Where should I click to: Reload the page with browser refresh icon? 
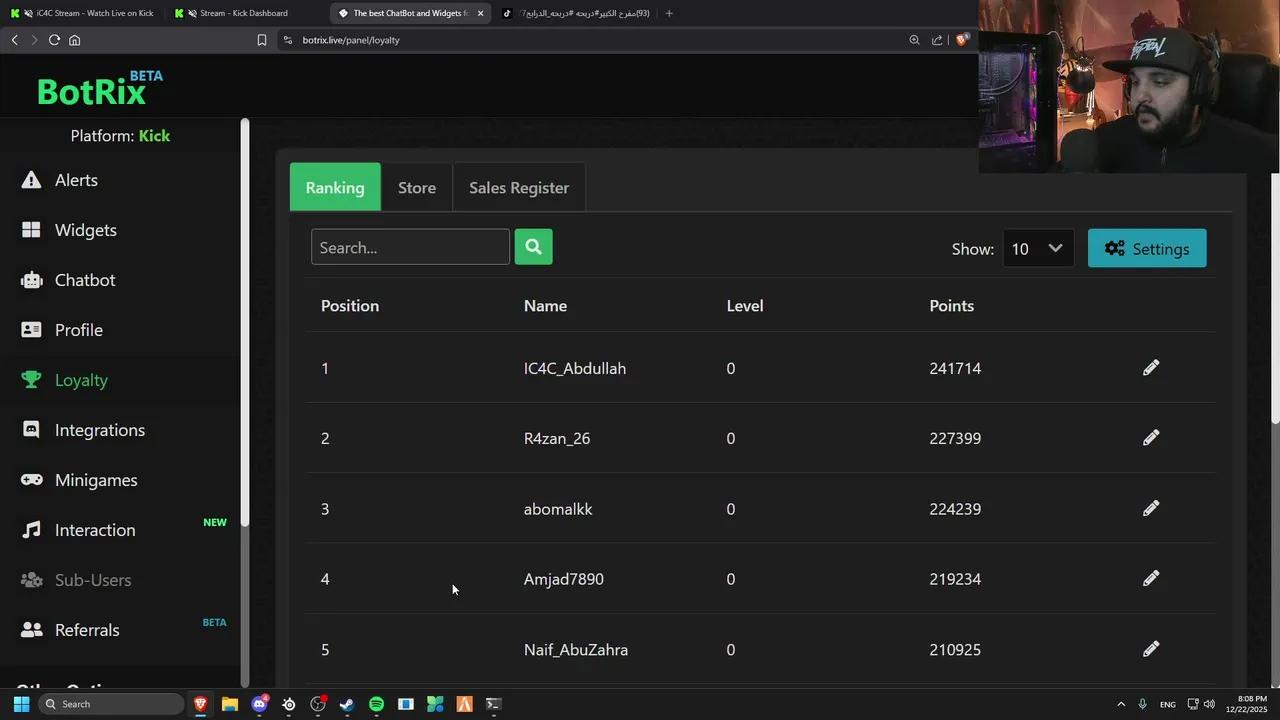pos(54,40)
